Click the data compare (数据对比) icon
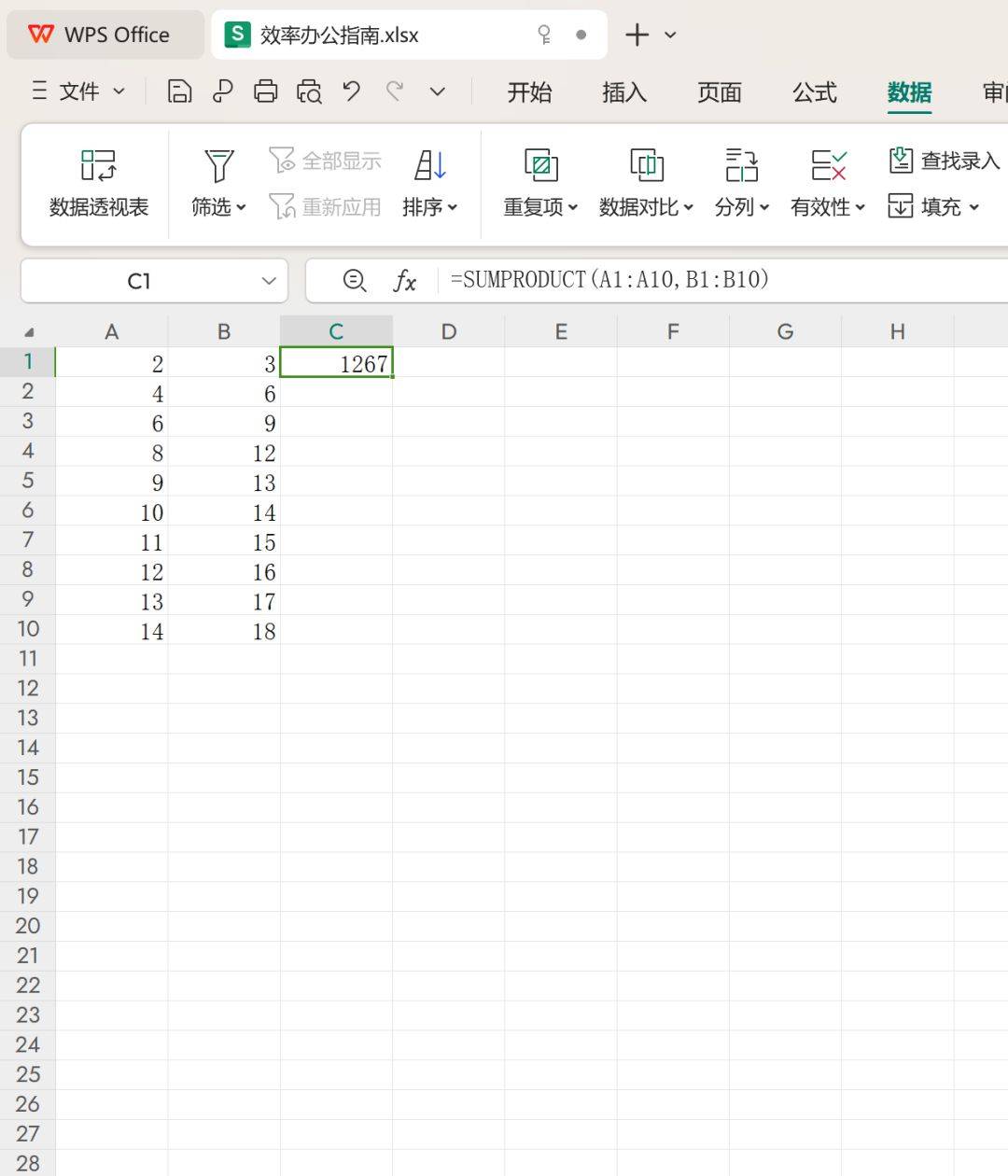 click(646, 165)
